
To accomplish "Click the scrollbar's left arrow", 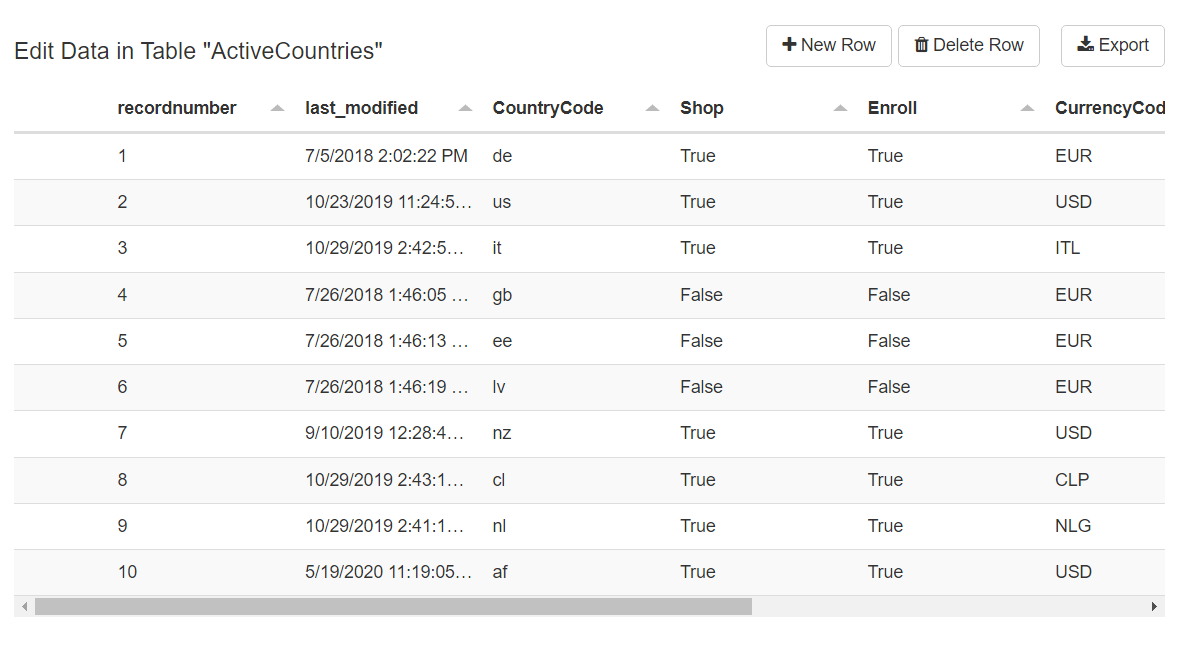I will point(23,606).
